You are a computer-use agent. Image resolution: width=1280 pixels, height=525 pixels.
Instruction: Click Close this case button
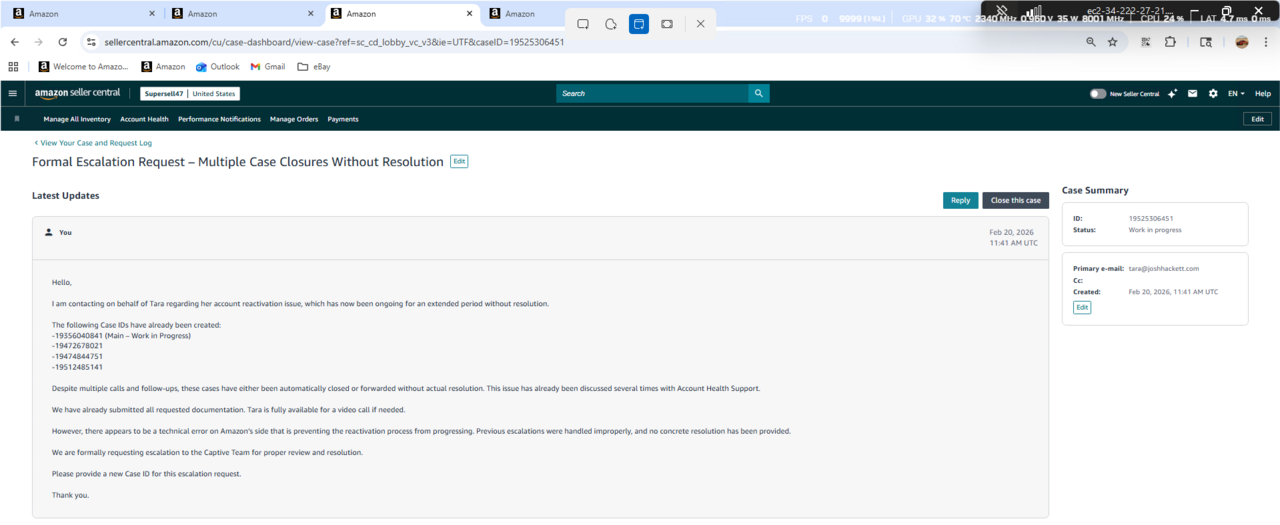1016,200
